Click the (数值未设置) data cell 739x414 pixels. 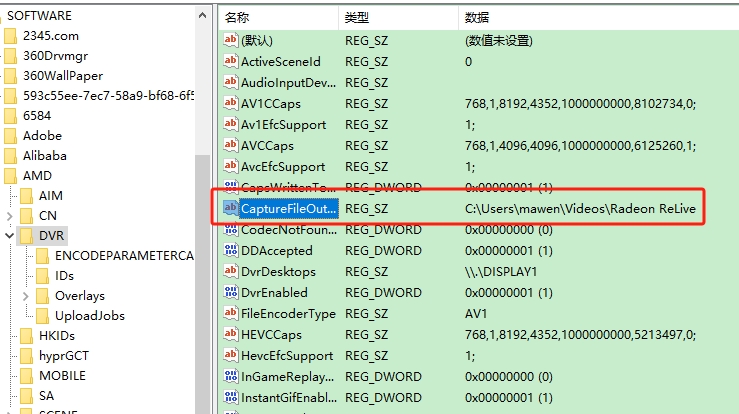coord(499,41)
